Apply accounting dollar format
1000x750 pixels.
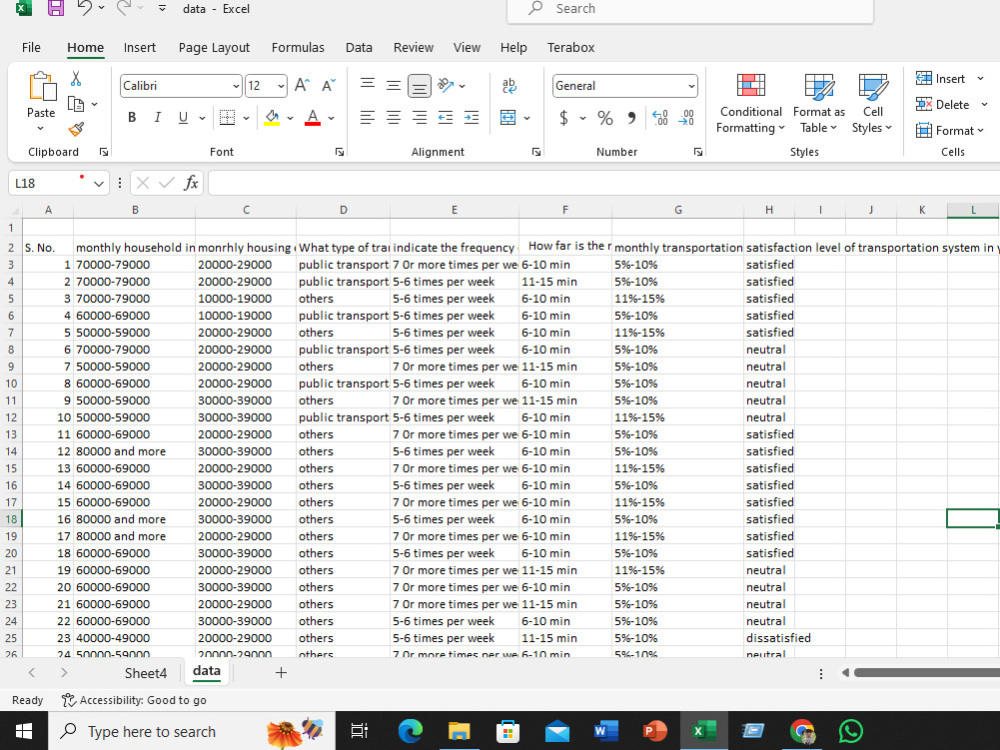pos(564,118)
